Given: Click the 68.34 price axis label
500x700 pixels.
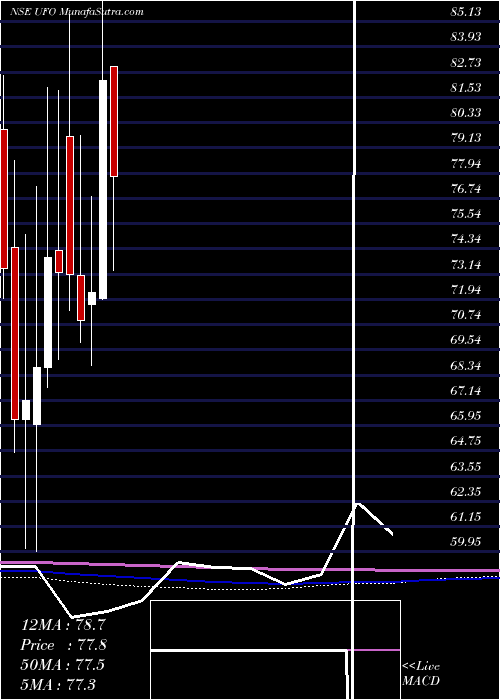Looking at the screenshot, I should pyautogui.click(x=466, y=366).
